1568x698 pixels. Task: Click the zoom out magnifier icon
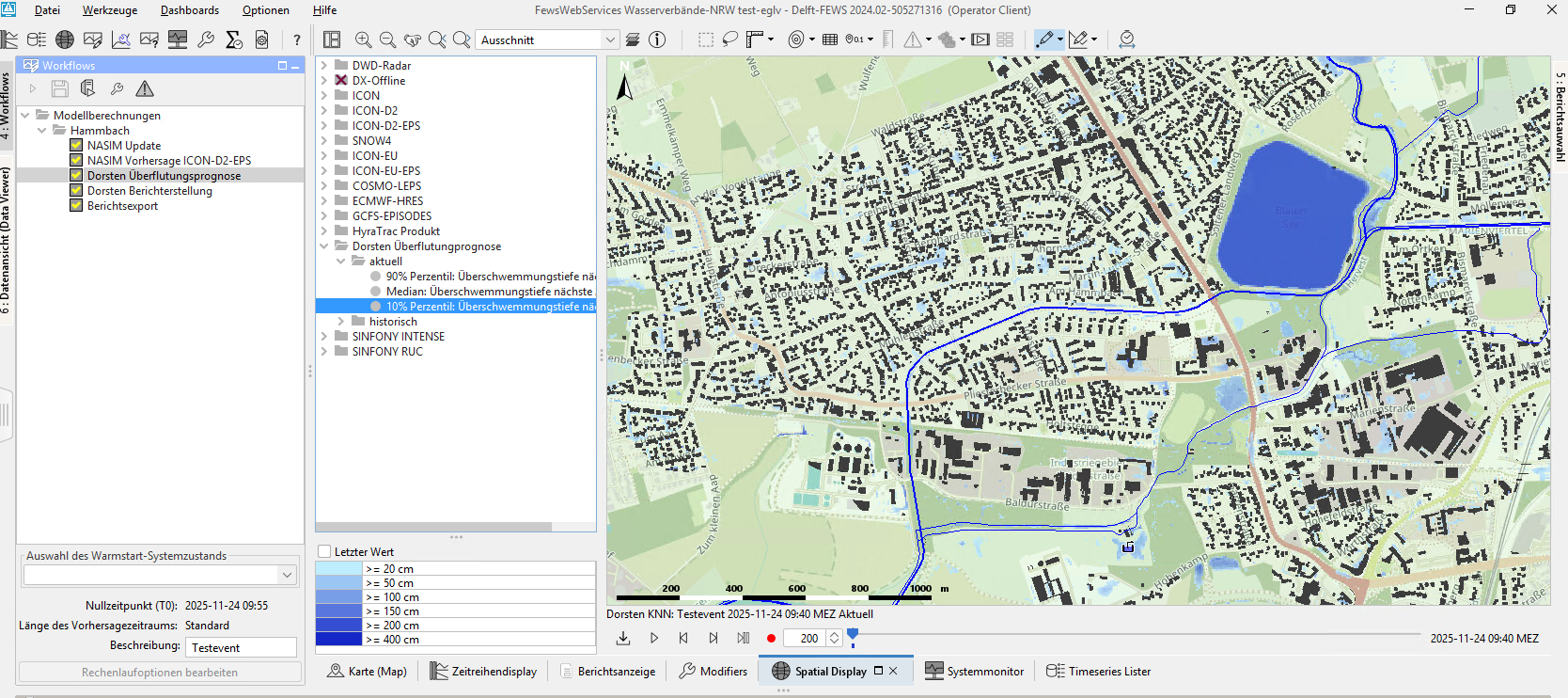[x=387, y=40]
